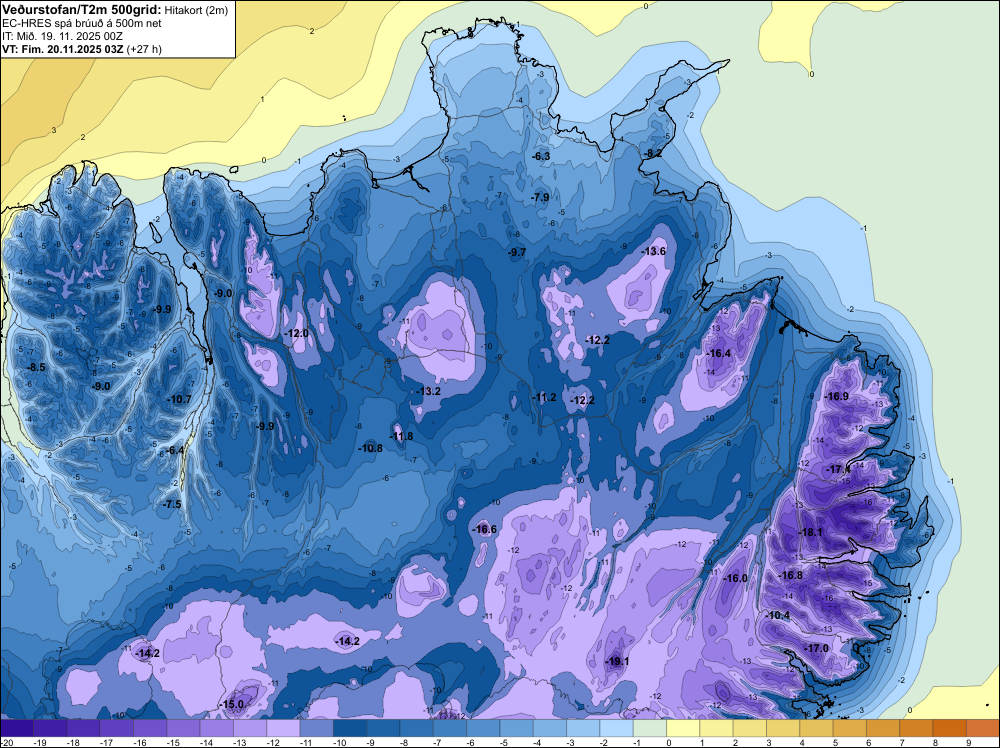Select the -16.9 temperature value
Viewport: 1000px width, 748px height.
(x=836, y=396)
